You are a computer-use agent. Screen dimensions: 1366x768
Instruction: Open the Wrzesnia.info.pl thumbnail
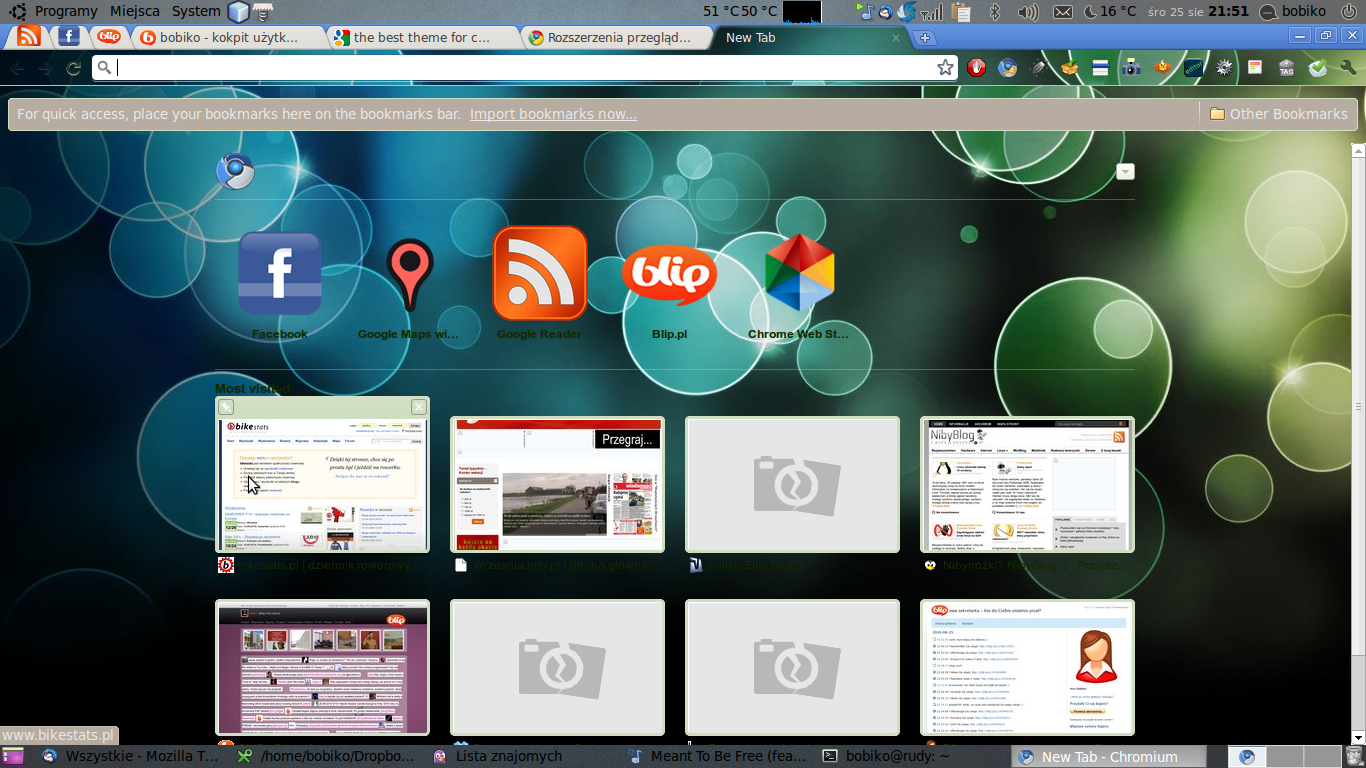(x=557, y=484)
